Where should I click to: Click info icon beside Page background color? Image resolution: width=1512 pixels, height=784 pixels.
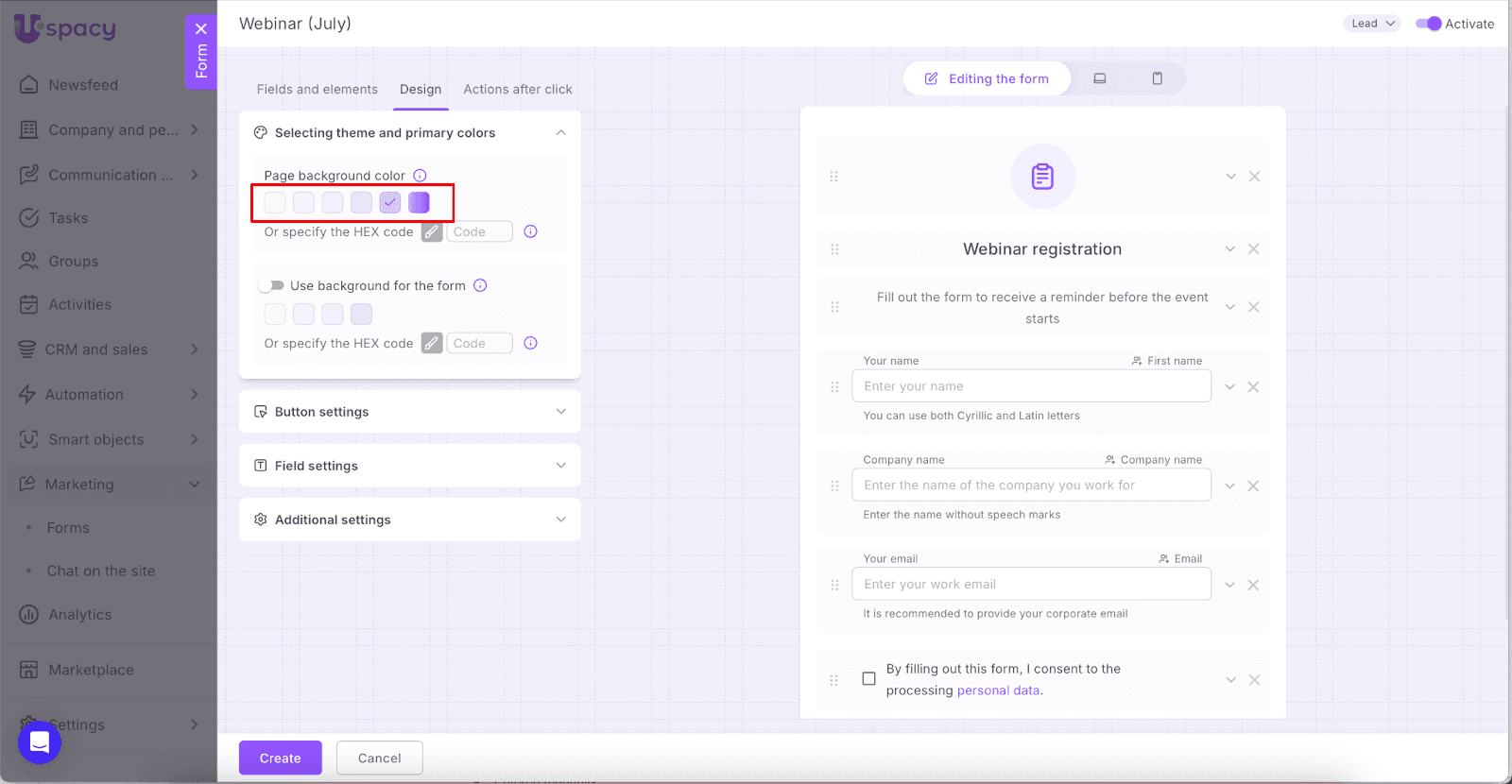(x=420, y=176)
